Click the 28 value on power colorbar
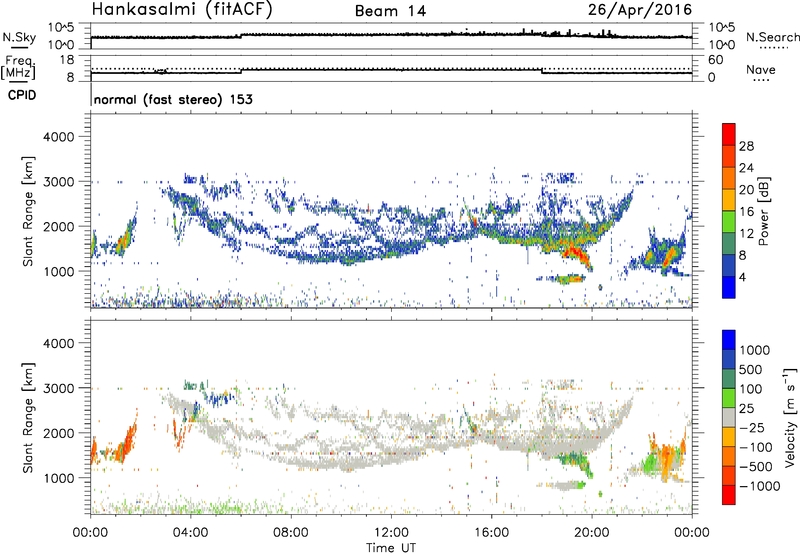This screenshot has width=800, height=554. click(x=746, y=146)
